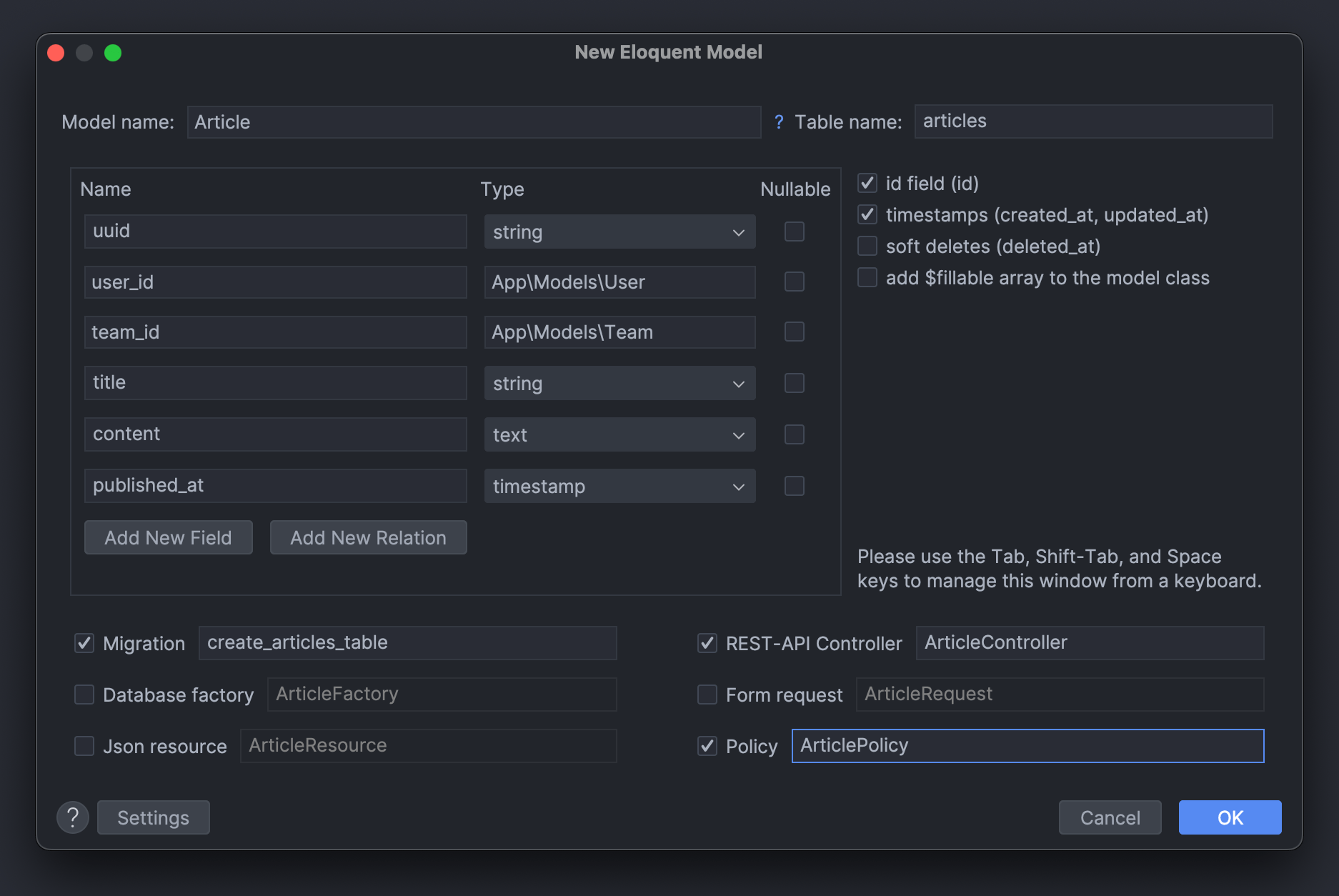Viewport: 1339px width, 896px height.
Task: Click the blue question mark beside Table name
Action: click(779, 122)
